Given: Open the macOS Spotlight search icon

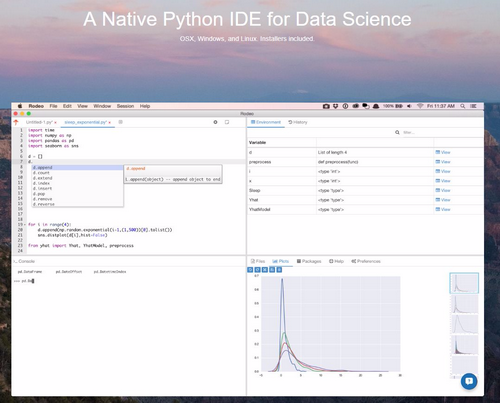Looking at the screenshot, I should pyautogui.click(x=463, y=106).
